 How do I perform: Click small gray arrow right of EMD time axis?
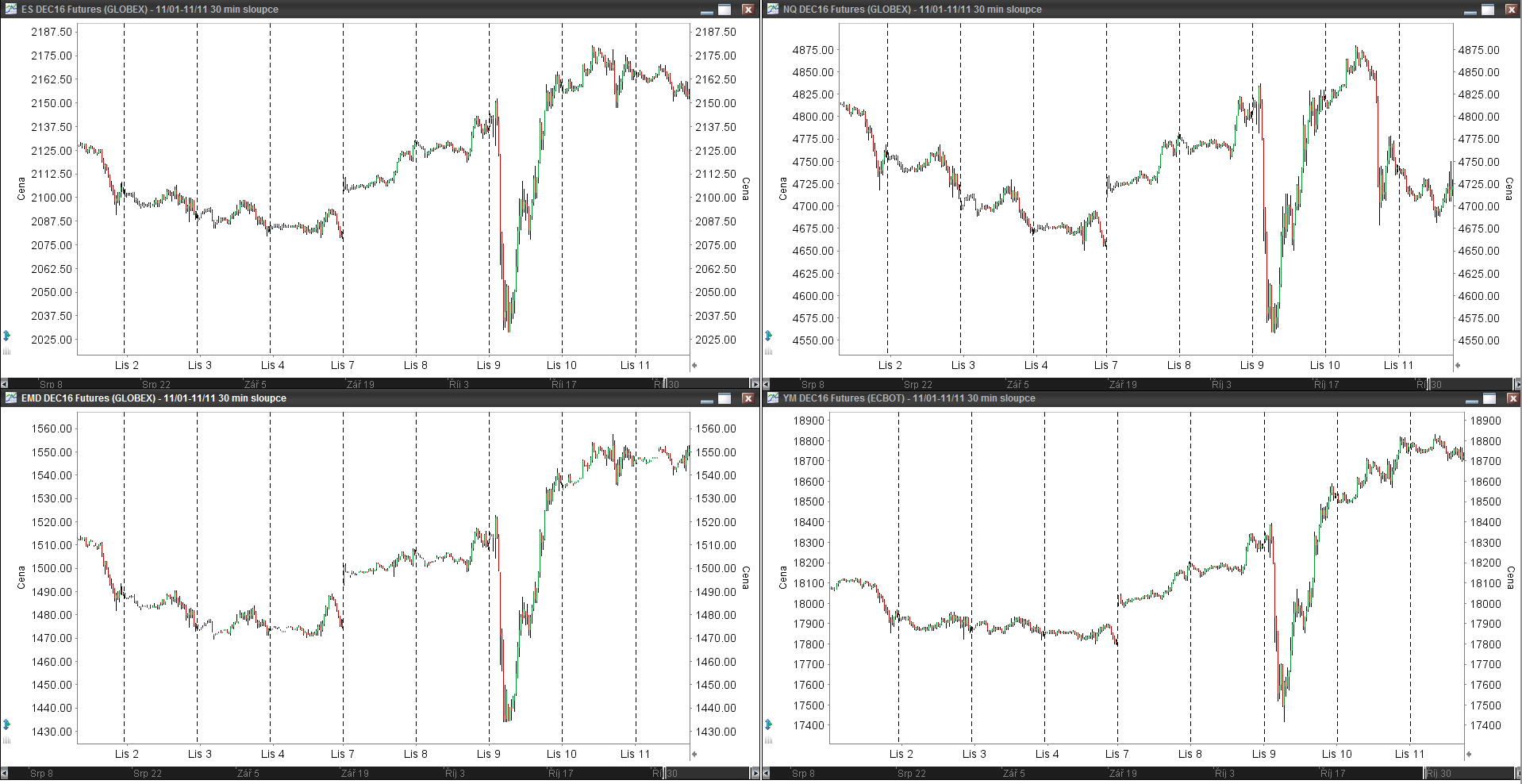point(694,755)
